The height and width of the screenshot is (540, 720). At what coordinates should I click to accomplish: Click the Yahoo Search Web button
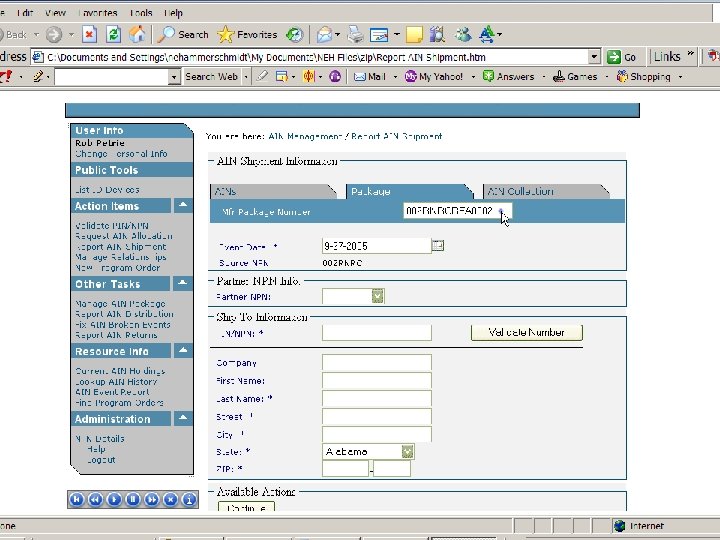(x=211, y=77)
